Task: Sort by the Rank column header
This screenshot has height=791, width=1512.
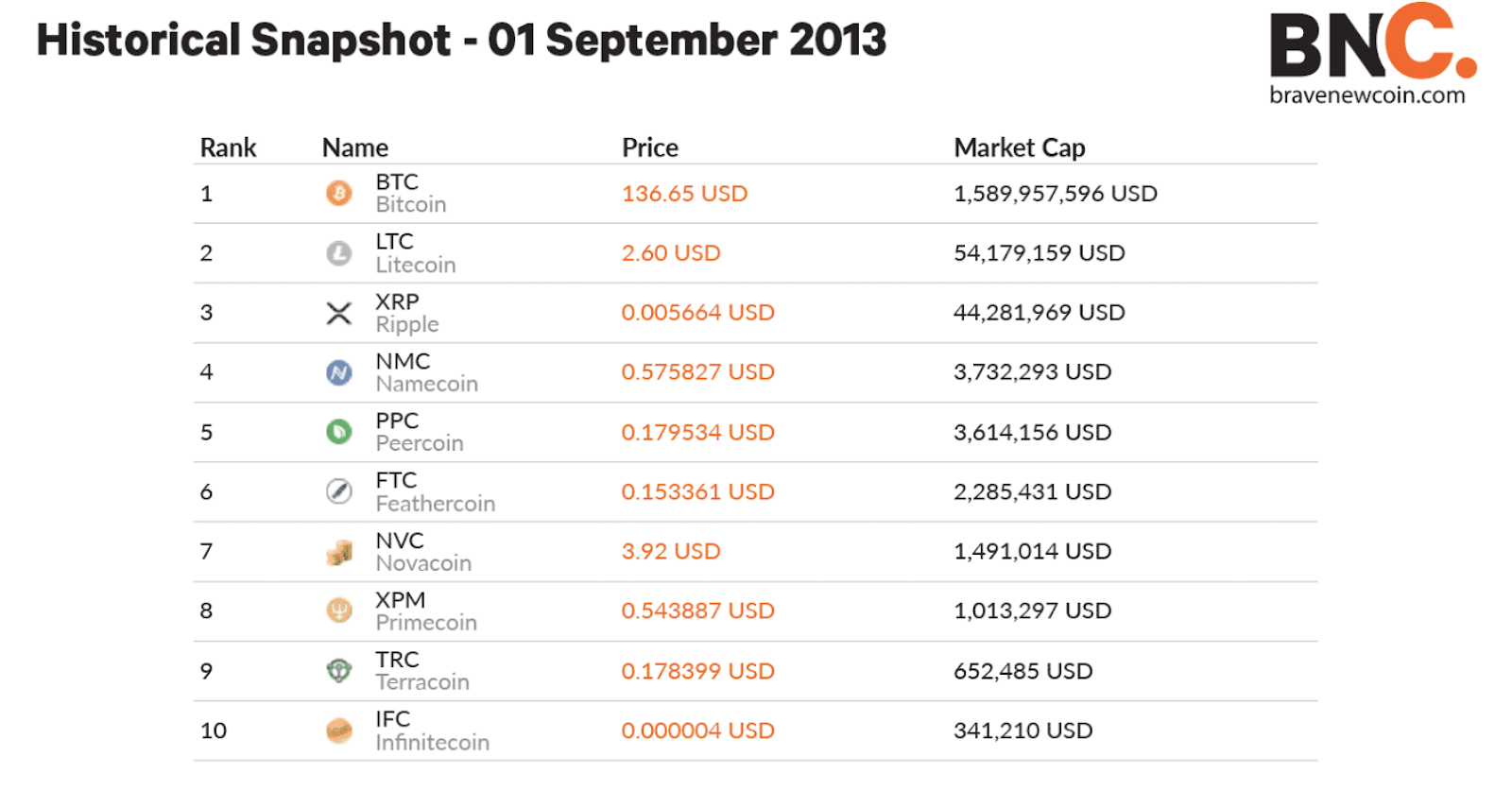Action: (x=228, y=148)
